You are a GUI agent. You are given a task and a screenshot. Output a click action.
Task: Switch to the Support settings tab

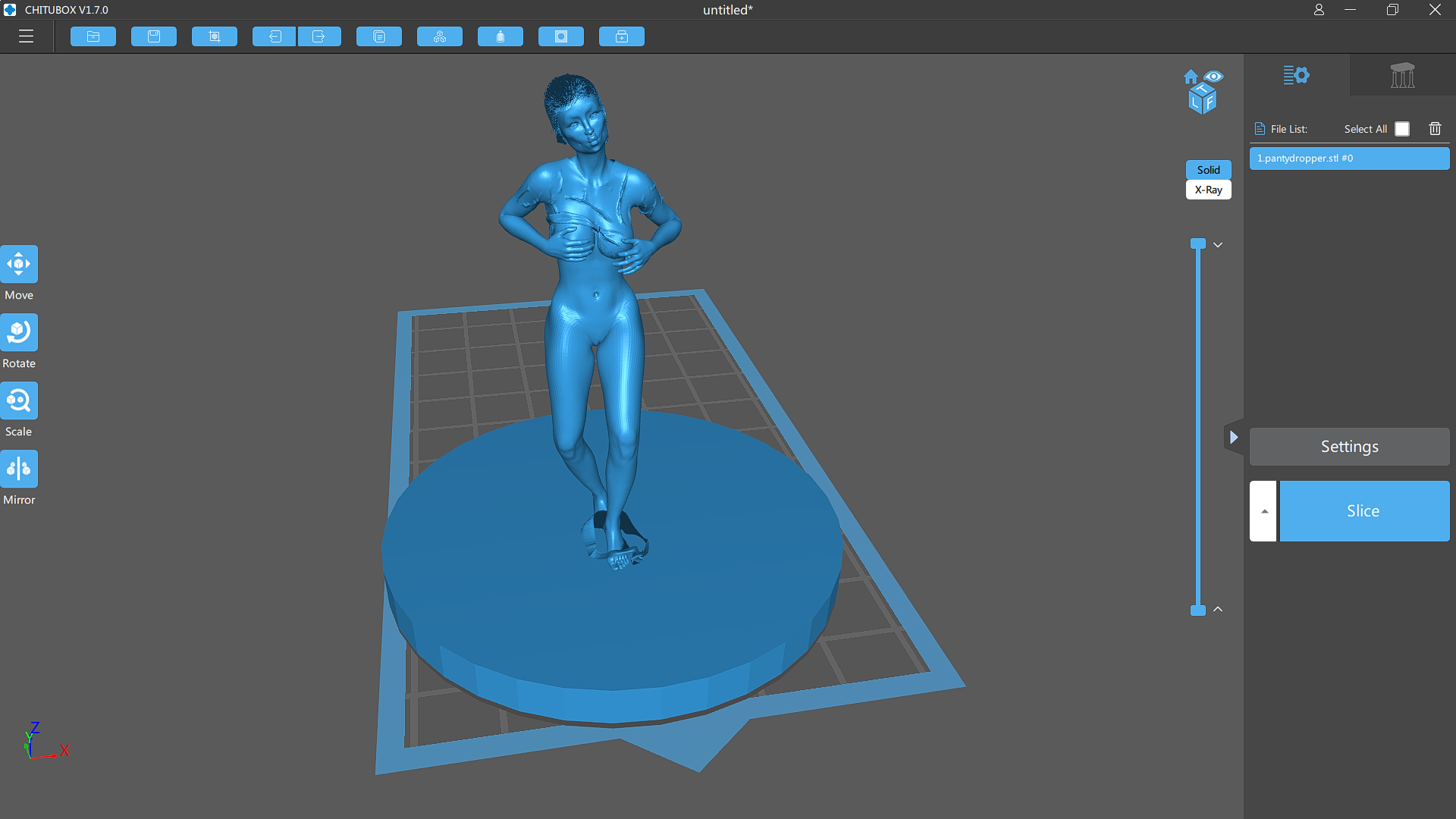(x=1402, y=75)
